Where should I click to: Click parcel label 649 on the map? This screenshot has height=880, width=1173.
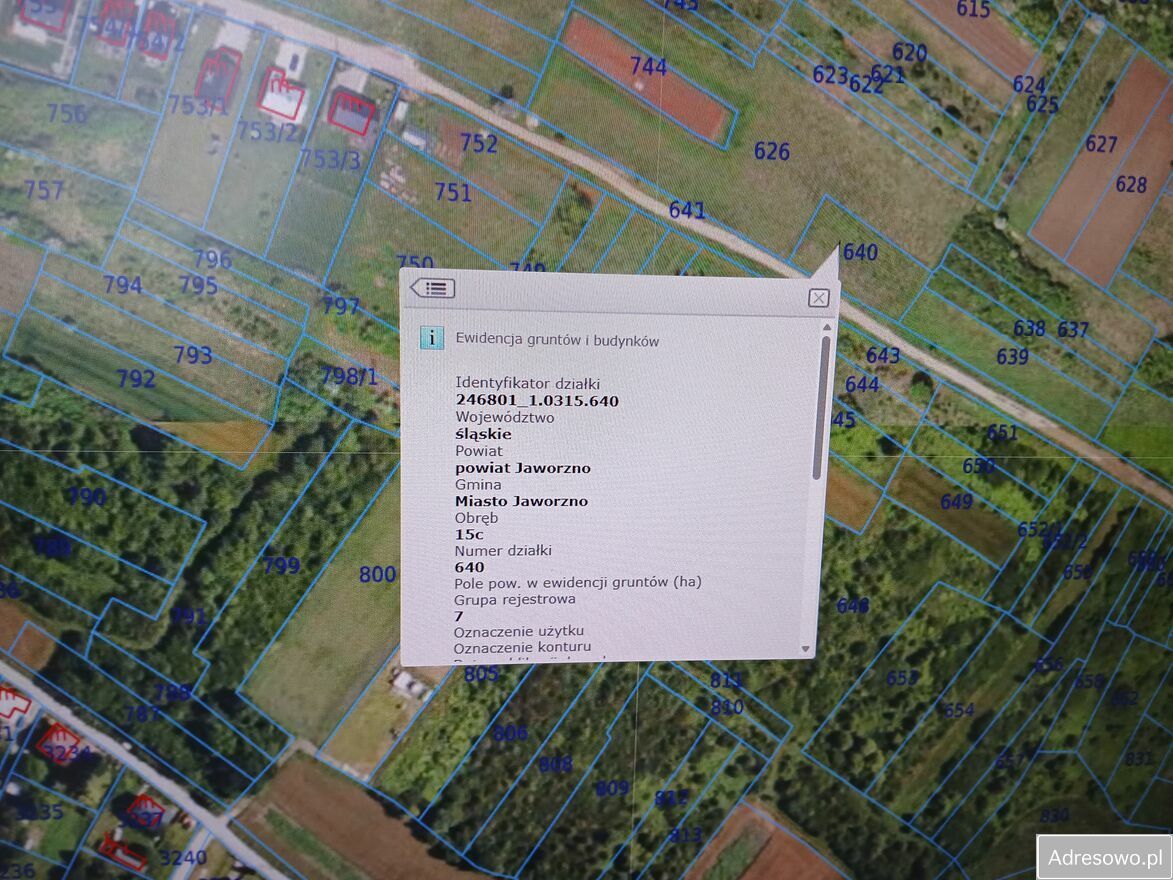pyautogui.click(x=957, y=501)
